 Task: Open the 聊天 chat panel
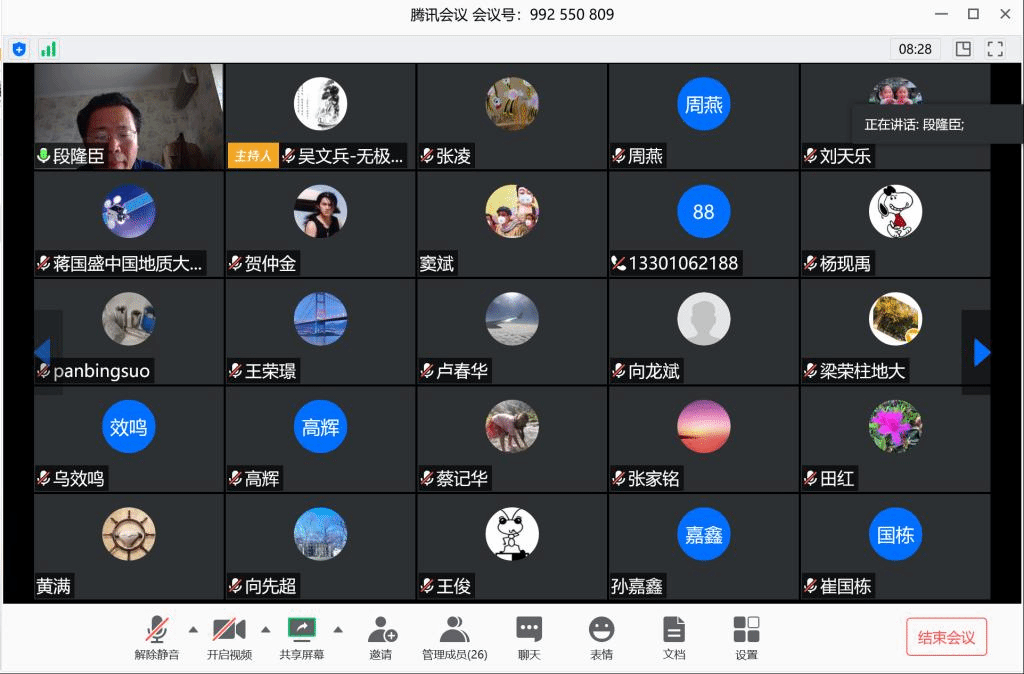(529, 638)
